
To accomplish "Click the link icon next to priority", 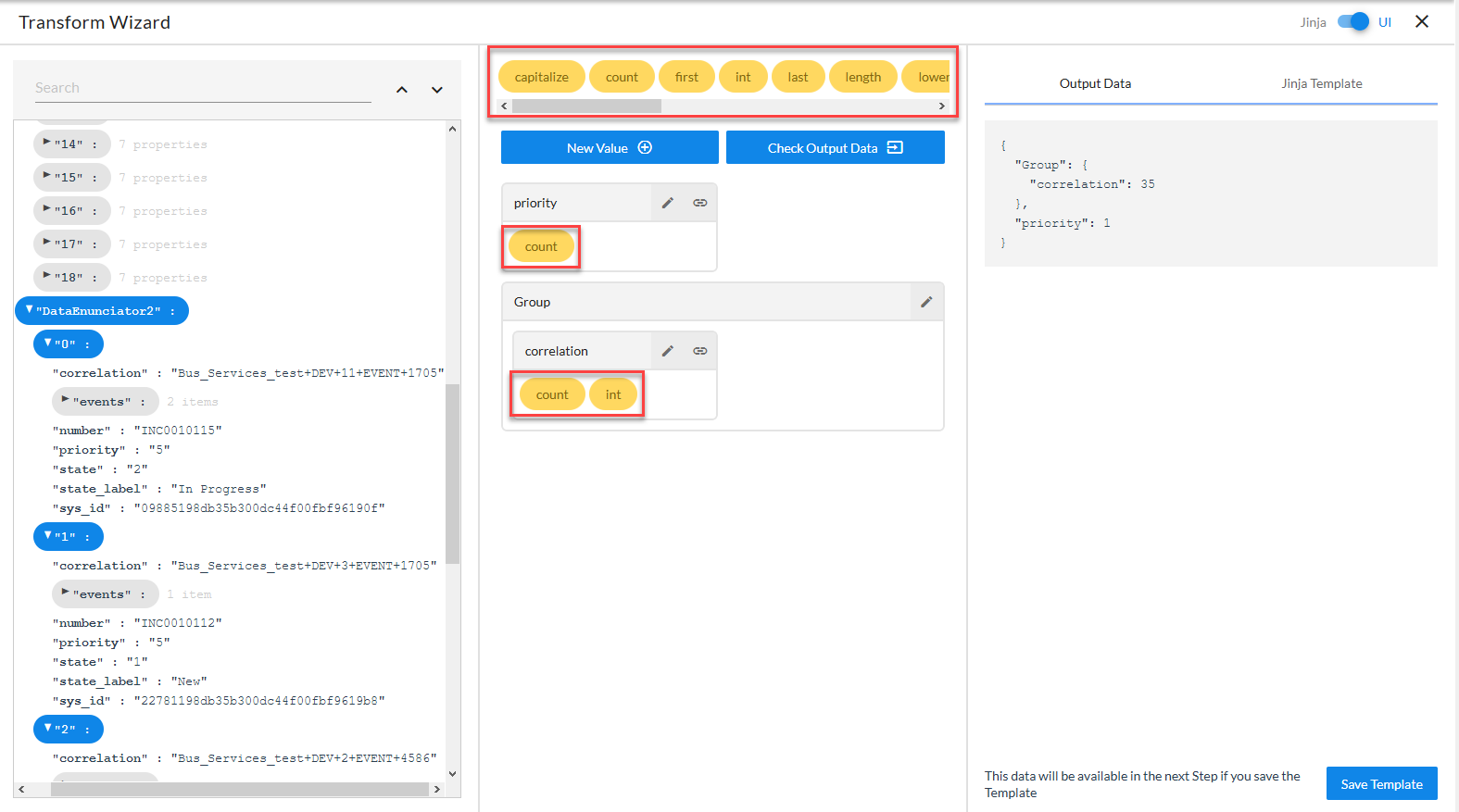I will pos(700,203).
